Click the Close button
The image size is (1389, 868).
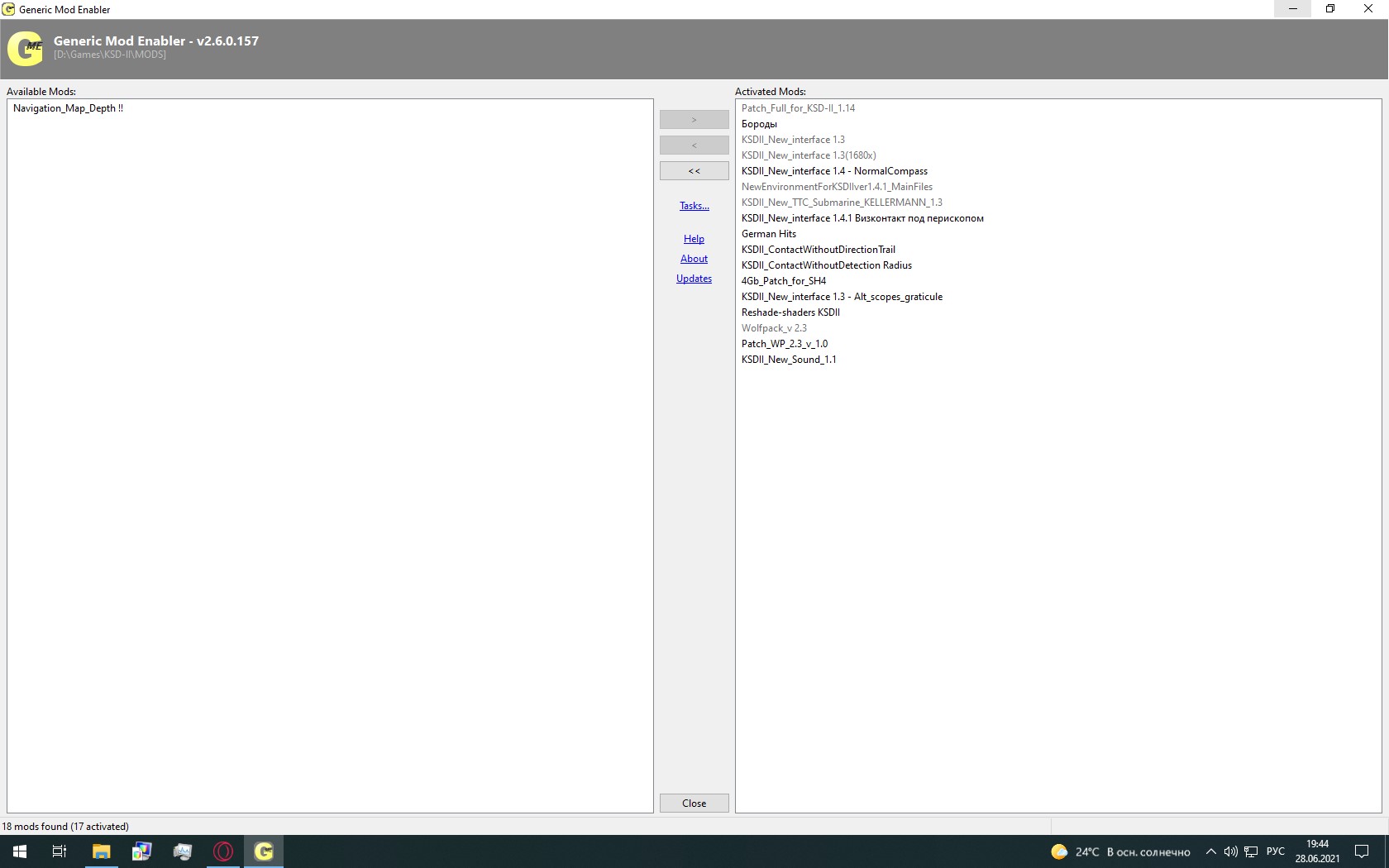point(694,804)
